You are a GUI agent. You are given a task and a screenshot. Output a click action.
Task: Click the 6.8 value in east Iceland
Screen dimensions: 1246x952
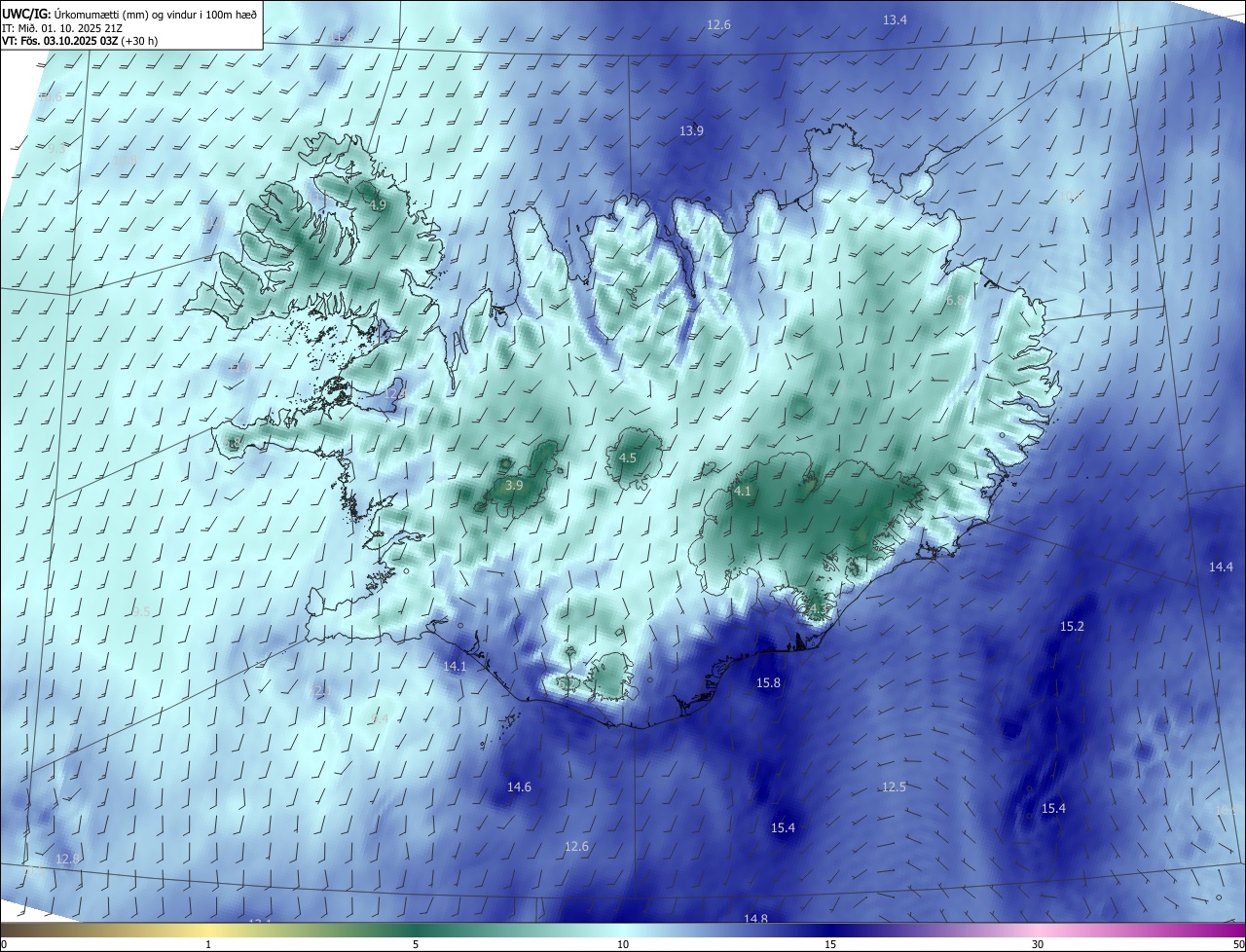click(x=954, y=301)
